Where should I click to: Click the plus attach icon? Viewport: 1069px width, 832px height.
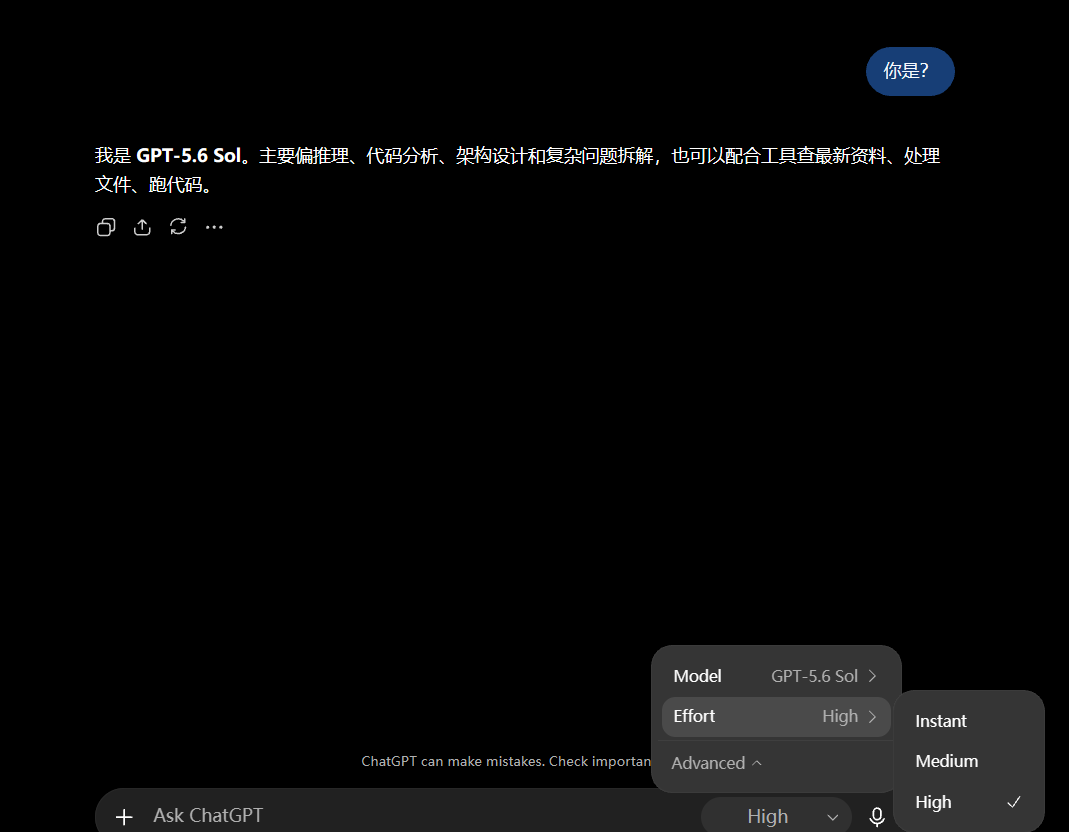point(124,816)
